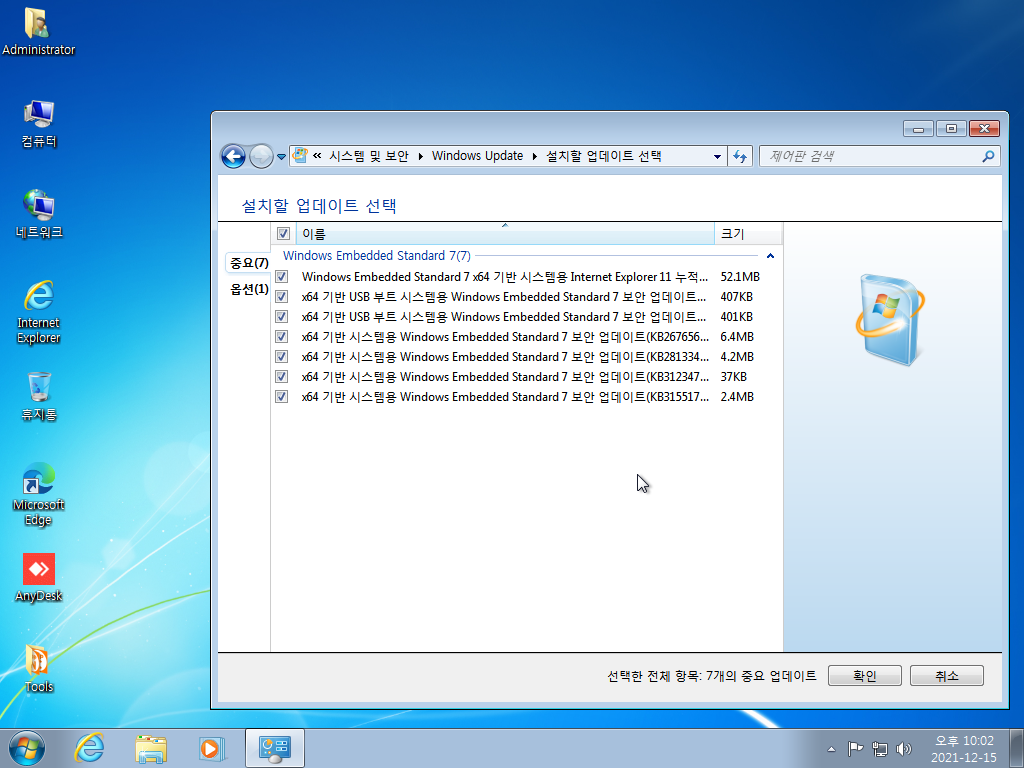Open the Windows Start menu orb
1024x768 pixels.
[x=27, y=748]
